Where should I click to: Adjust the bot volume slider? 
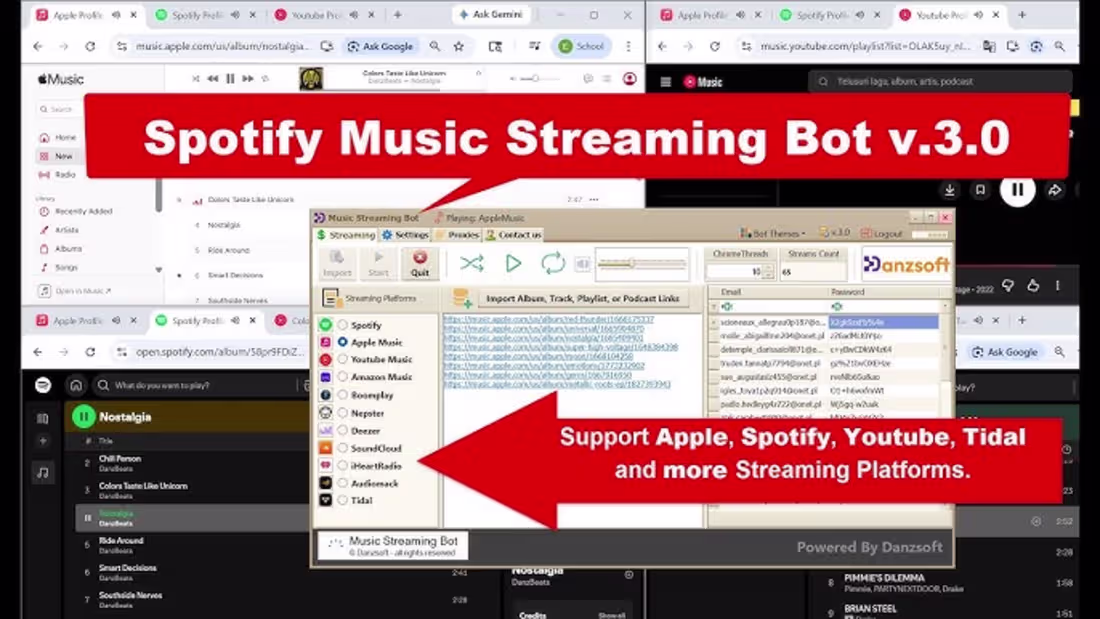(x=641, y=263)
